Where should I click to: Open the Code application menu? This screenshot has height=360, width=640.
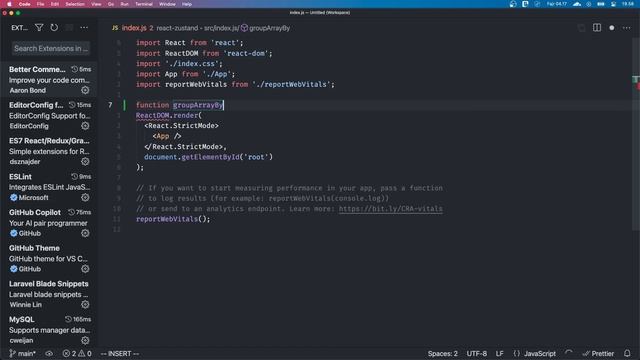pos(24,4)
